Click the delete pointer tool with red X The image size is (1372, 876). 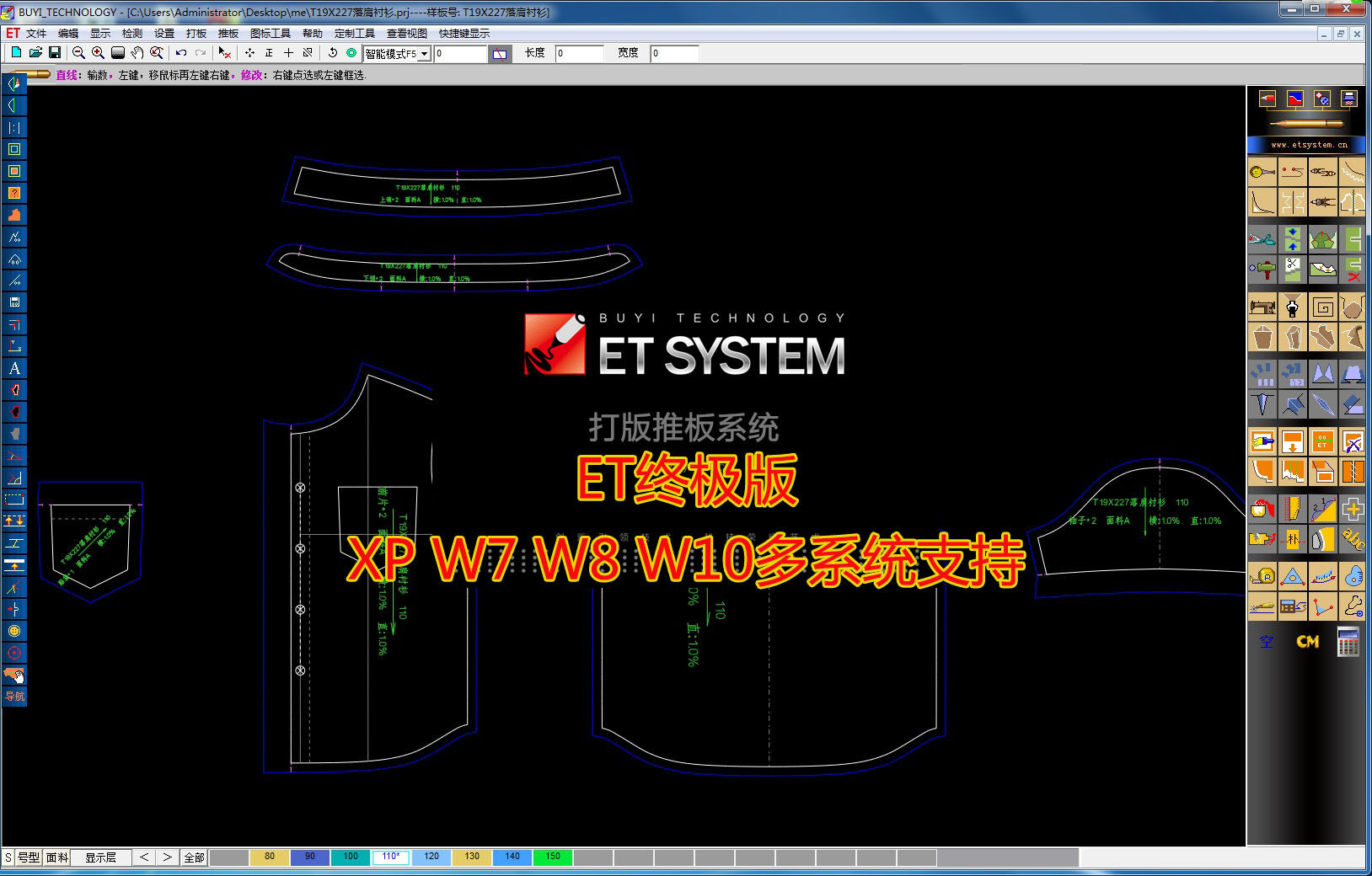pos(224,53)
